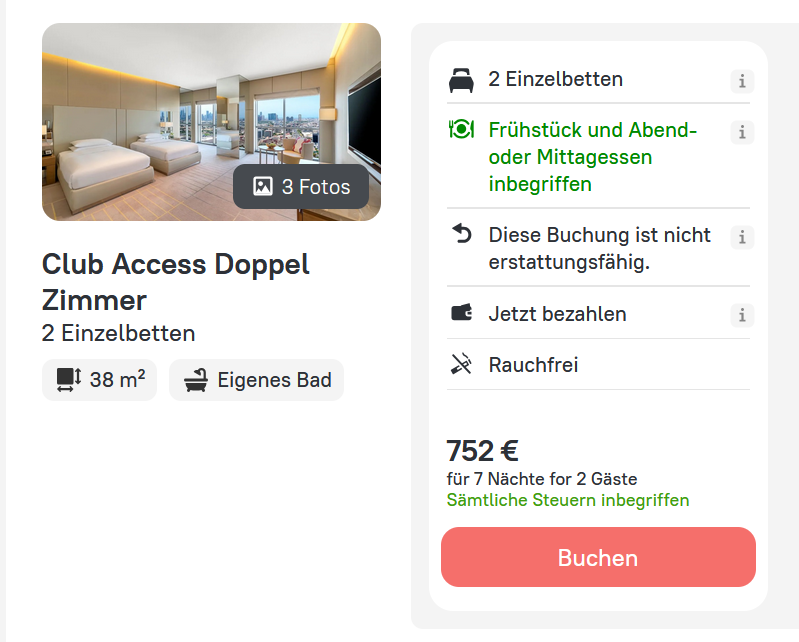Click Sämtliche Steuern inbegriffen text
Screen dimensions: 799x642
[568, 500]
